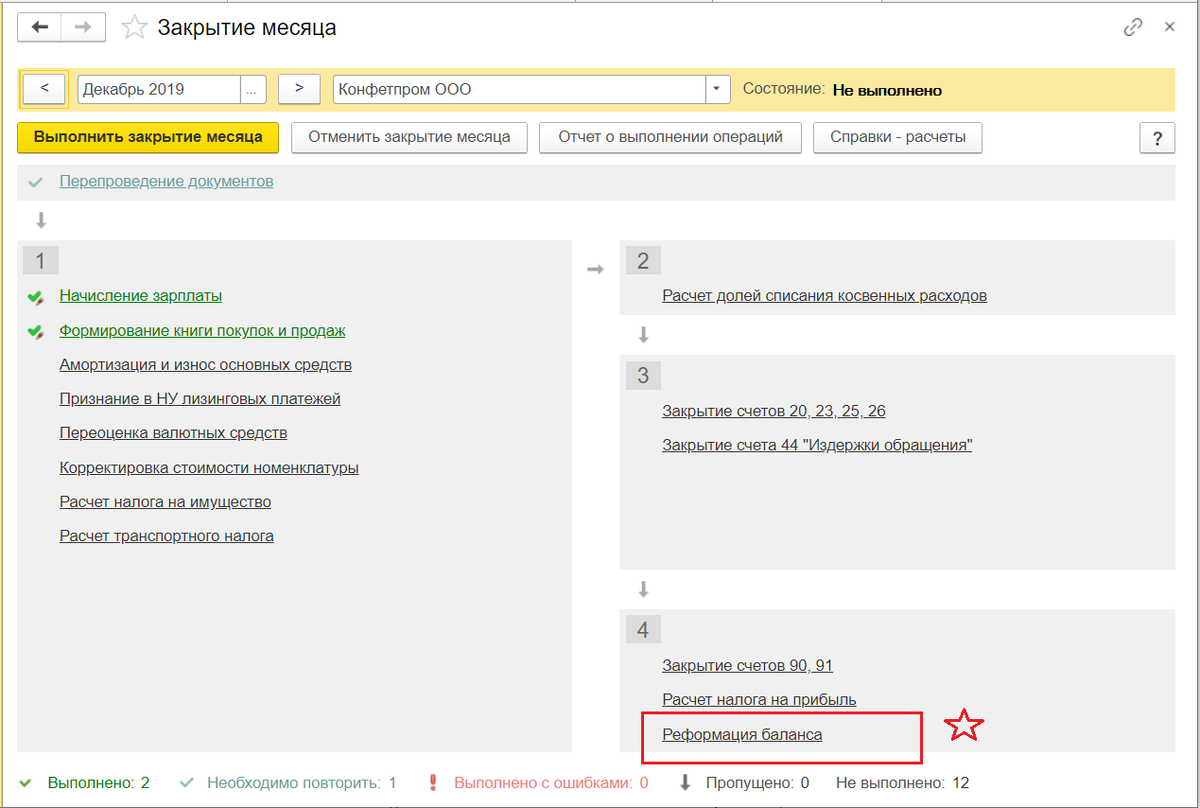
Task: Add Закрытие месяца to favorites via star icon
Action: 134,27
